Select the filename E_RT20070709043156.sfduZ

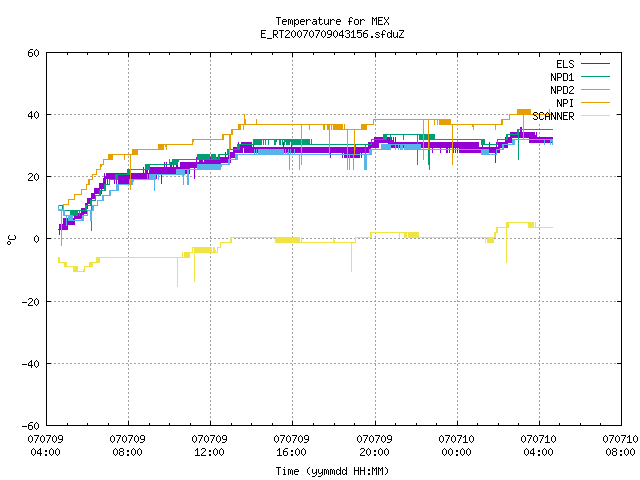332,34
